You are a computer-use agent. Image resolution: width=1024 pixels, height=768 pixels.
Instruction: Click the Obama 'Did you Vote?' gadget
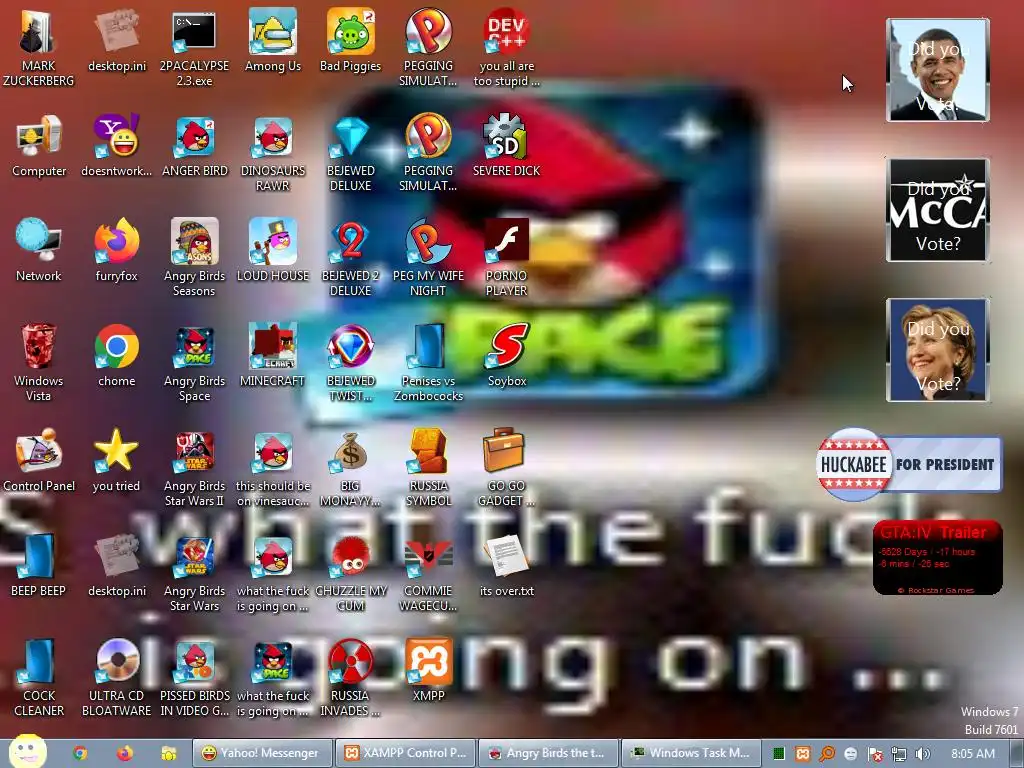coord(938,70)
